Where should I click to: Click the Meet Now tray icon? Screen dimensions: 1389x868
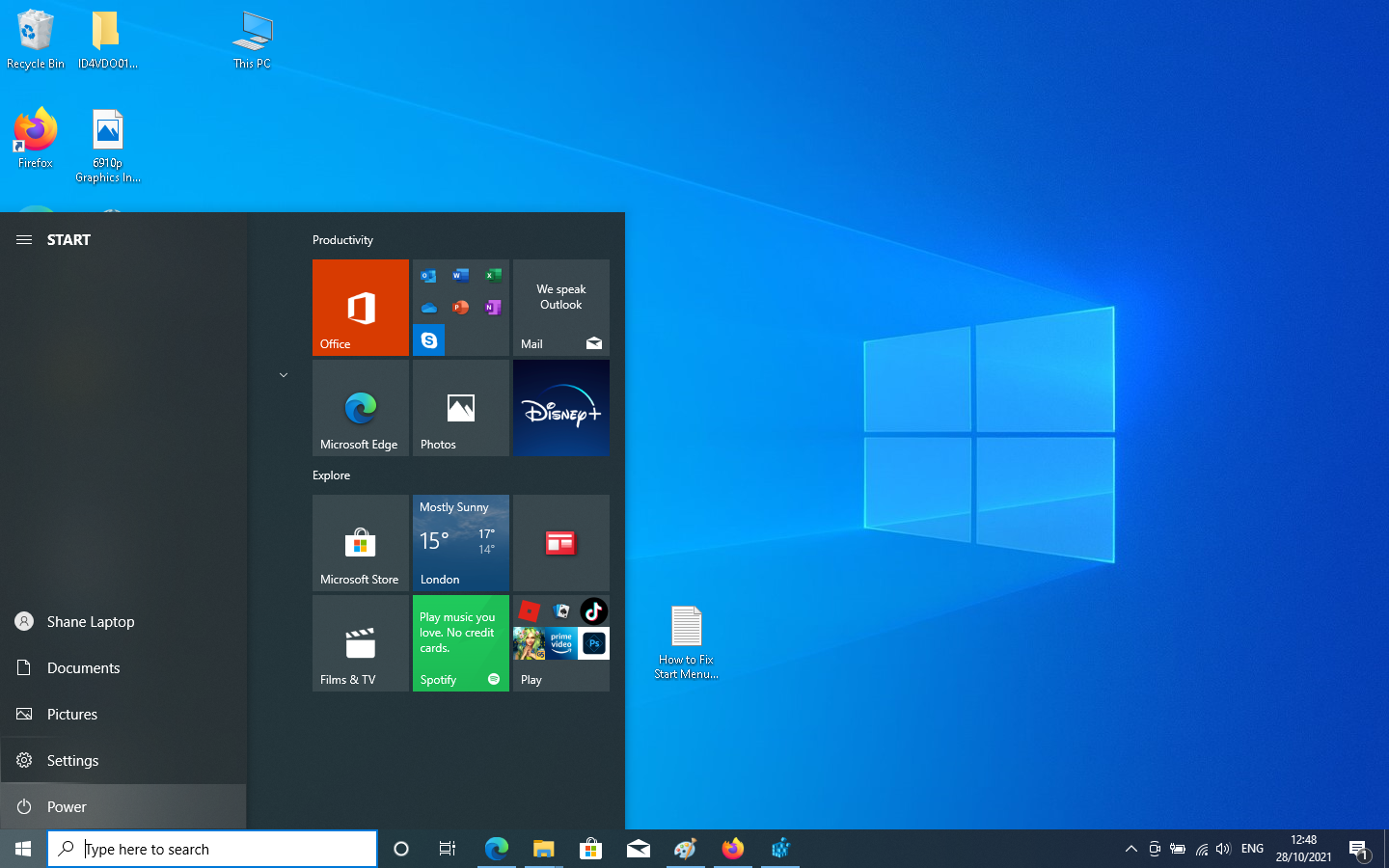coord(1155,849)
